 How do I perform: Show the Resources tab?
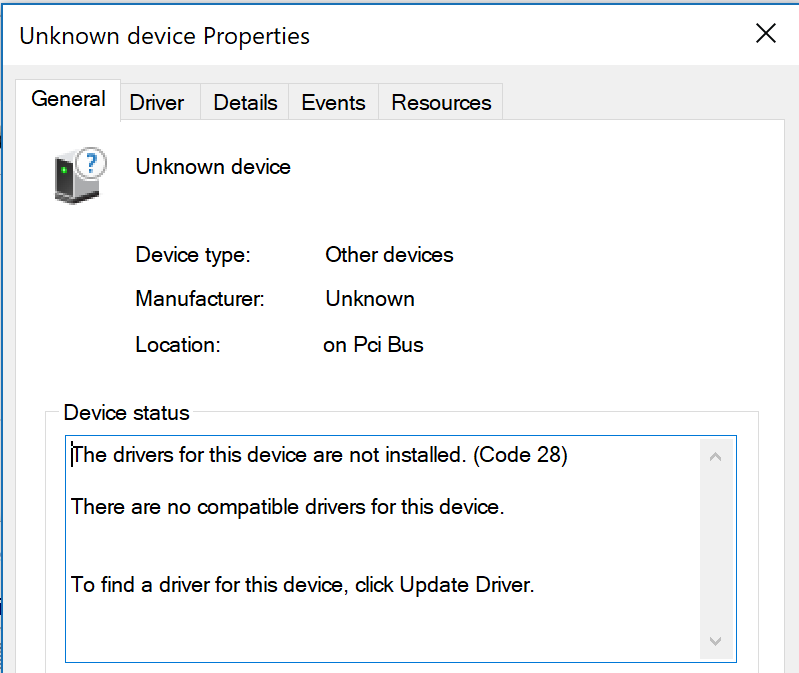click(x=441, y=102)
